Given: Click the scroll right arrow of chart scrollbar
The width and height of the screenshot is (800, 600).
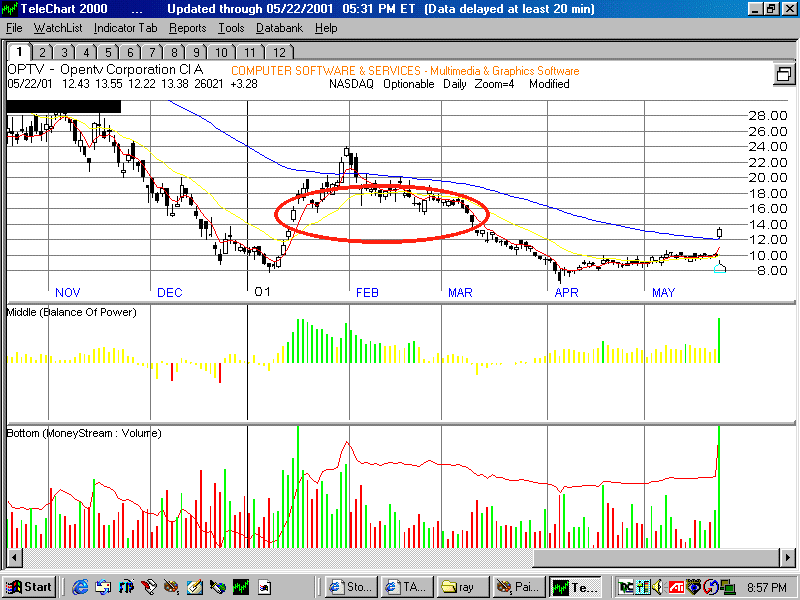Looking at the screenshot, I should (x=787, y=557).
